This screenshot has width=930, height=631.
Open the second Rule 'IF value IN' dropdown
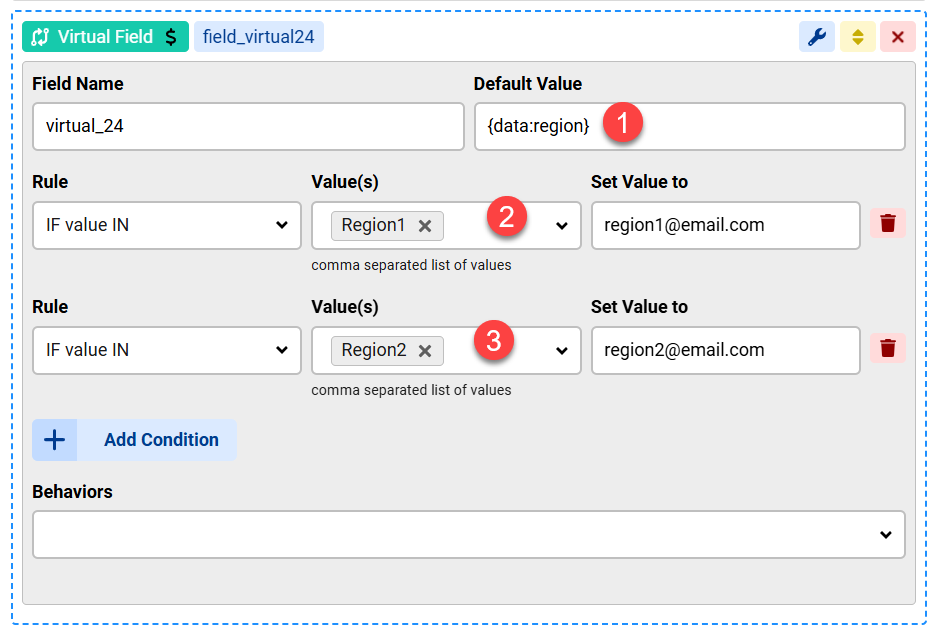166,350
